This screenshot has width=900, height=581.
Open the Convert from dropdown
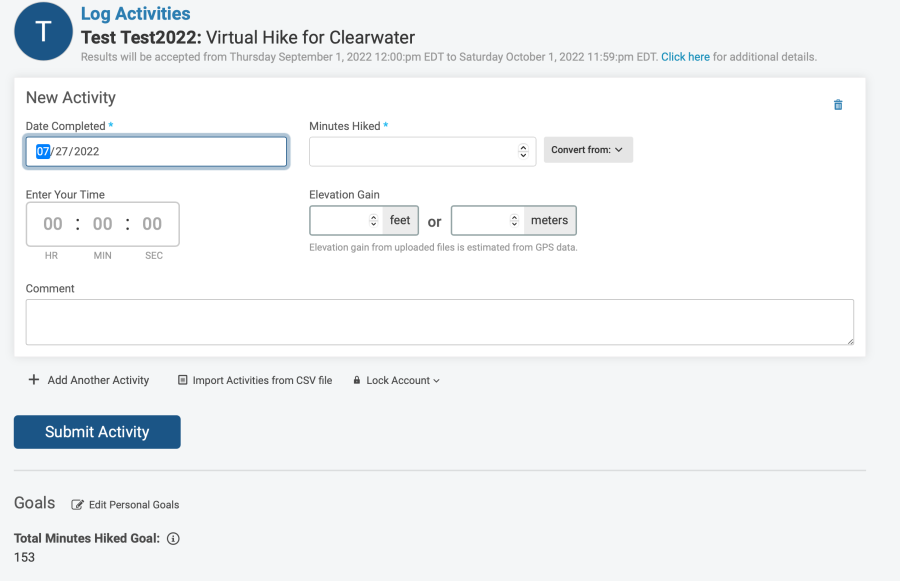[588, 150]
